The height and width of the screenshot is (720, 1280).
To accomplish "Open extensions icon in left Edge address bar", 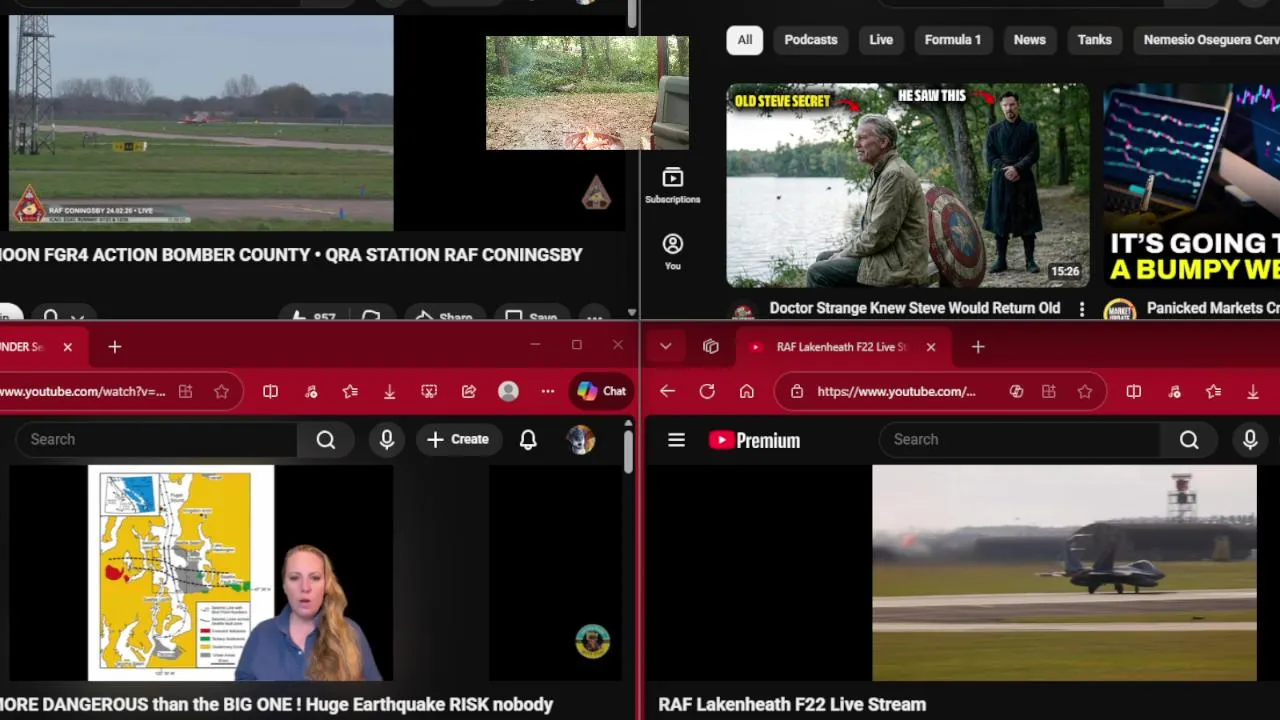I will (185, 392).
